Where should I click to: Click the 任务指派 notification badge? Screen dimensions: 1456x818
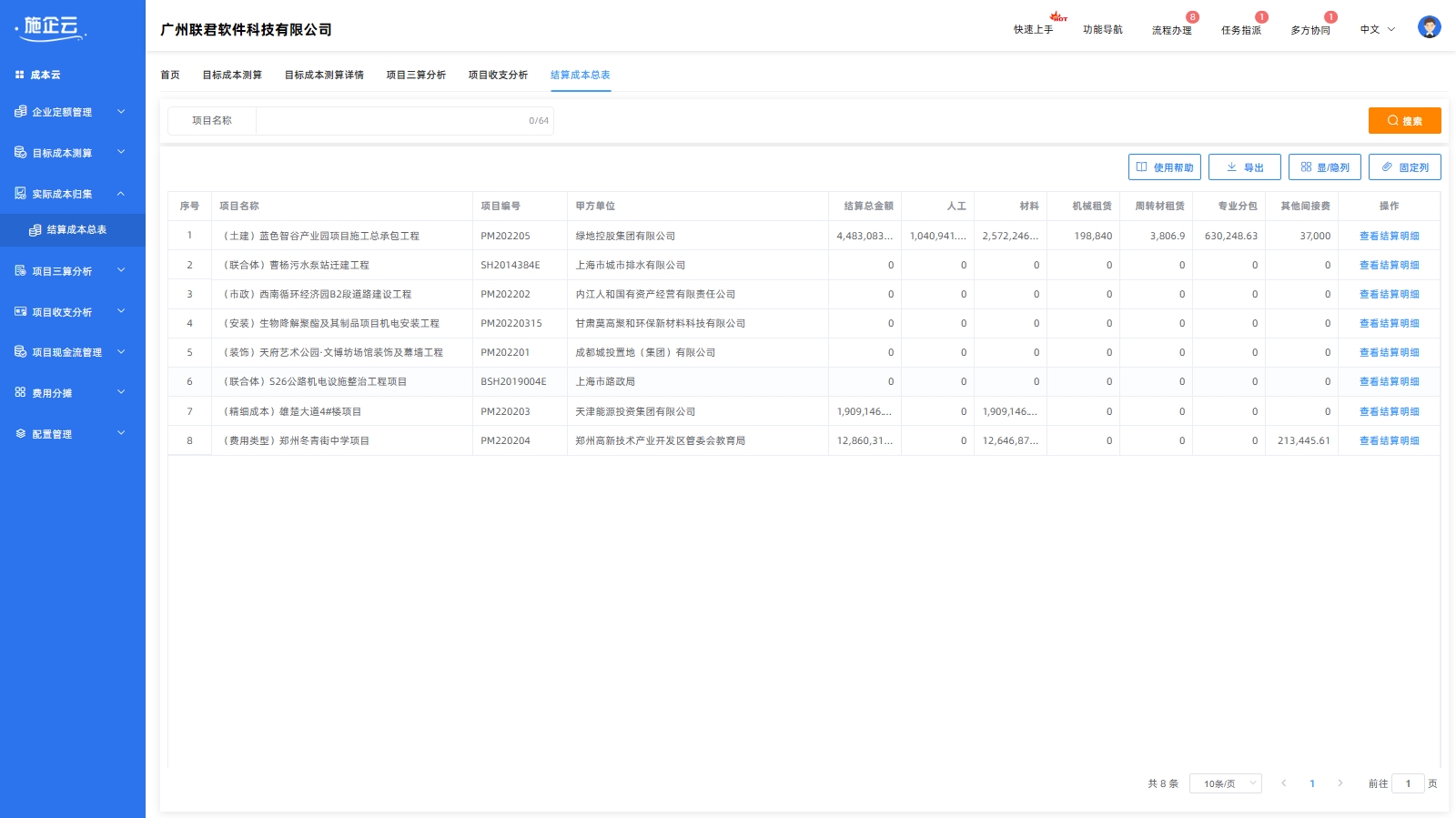1261,17
